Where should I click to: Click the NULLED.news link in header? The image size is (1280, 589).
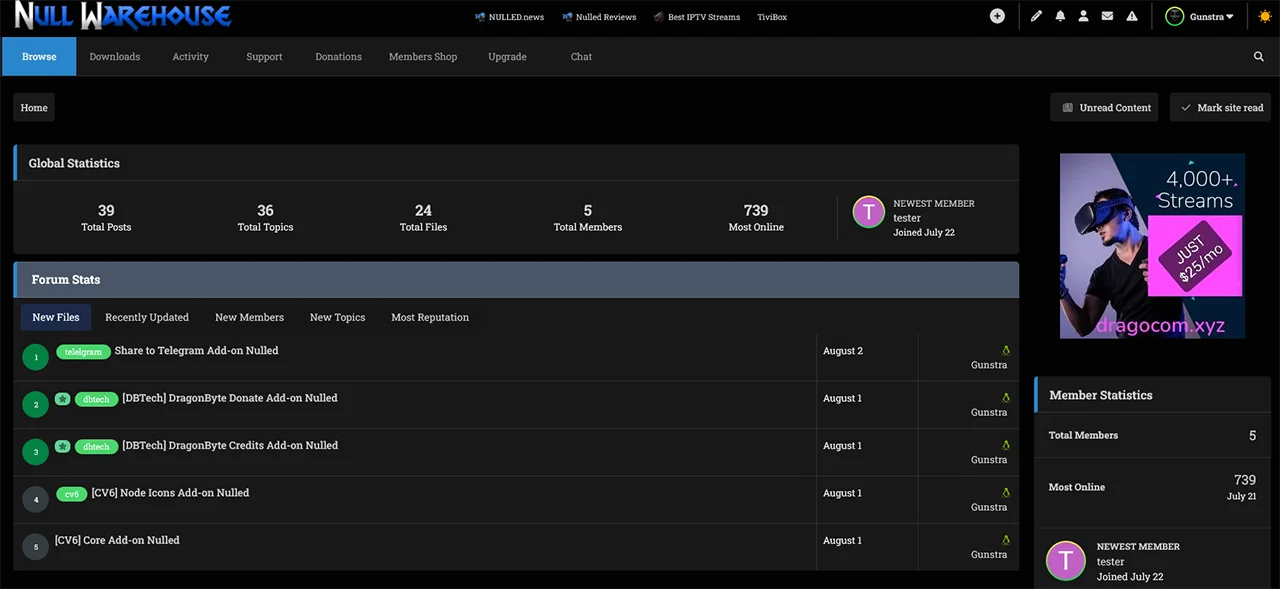[509, 17]
